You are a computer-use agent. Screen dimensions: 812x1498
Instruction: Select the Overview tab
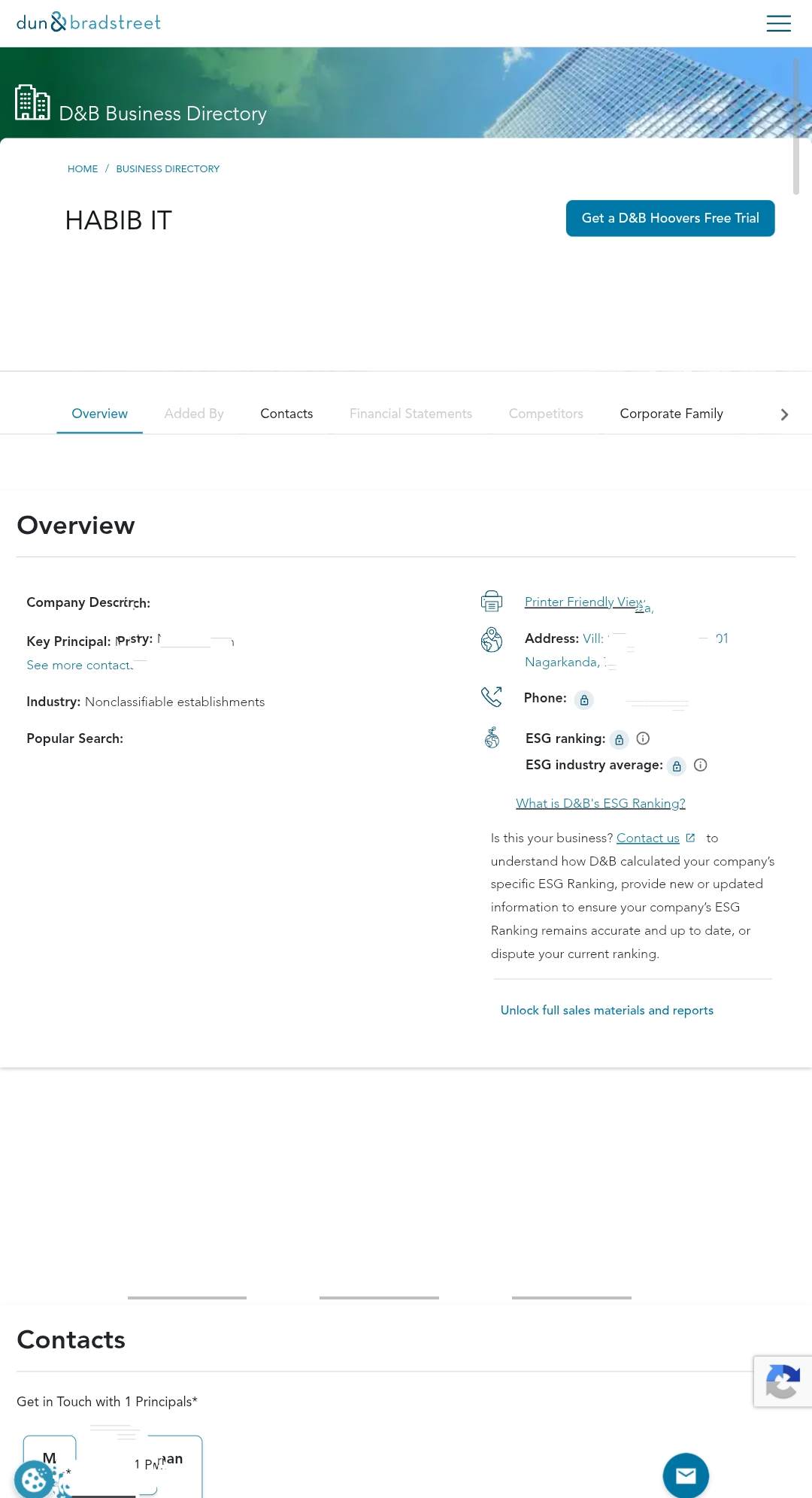[99, 414]
